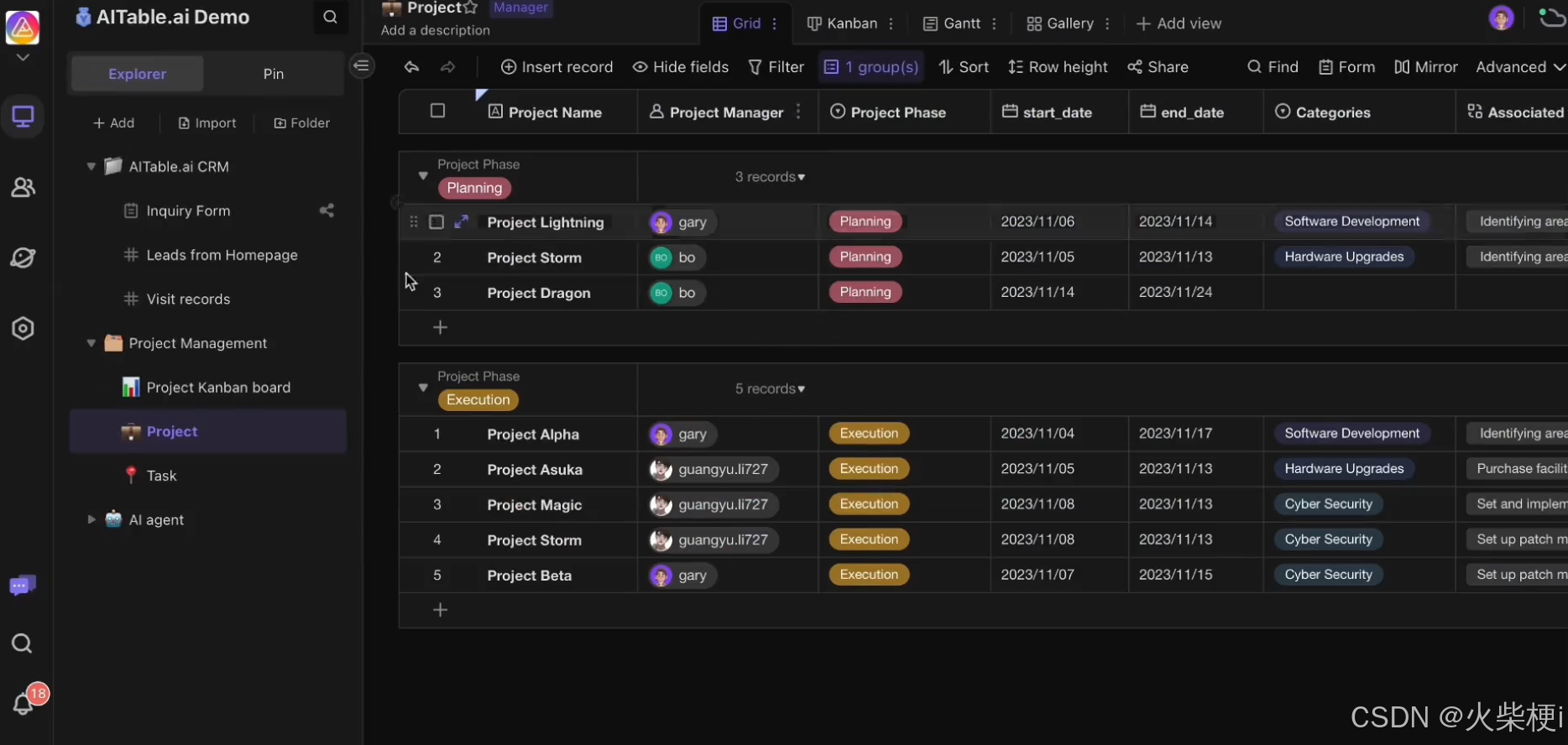This screenshot has width=1568, height=745.
Task: Select the Explorer tab
Action: point(137,74)
